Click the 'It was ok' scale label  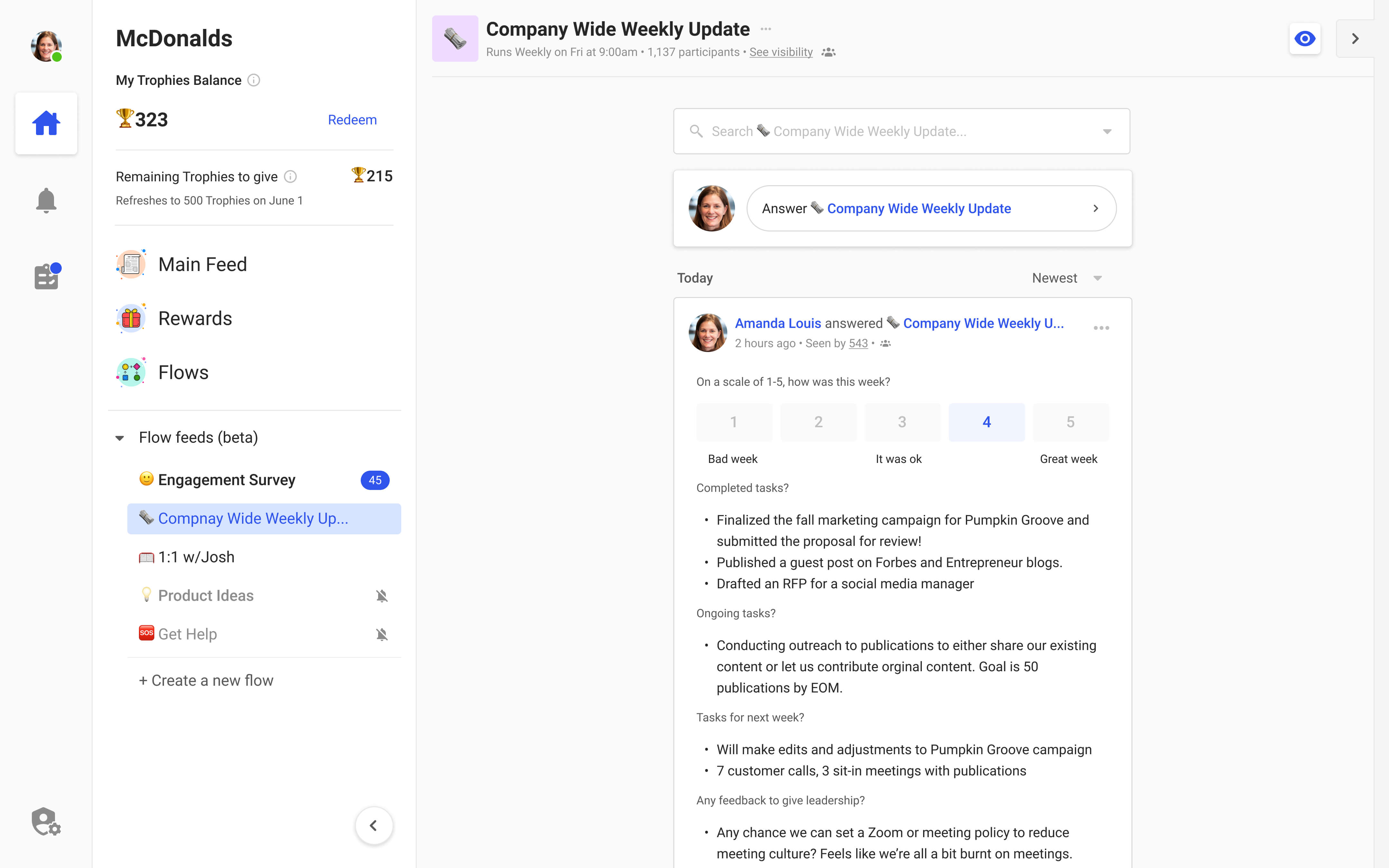(898, 459)
